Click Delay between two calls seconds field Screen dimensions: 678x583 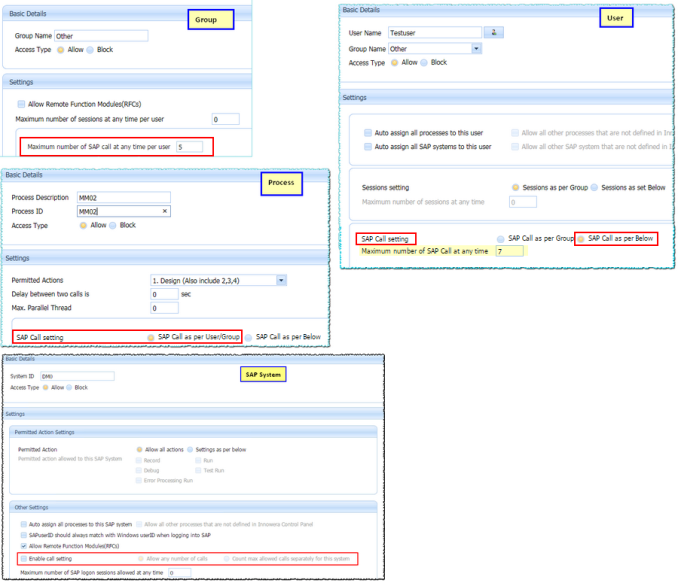(x=164, y=294)
